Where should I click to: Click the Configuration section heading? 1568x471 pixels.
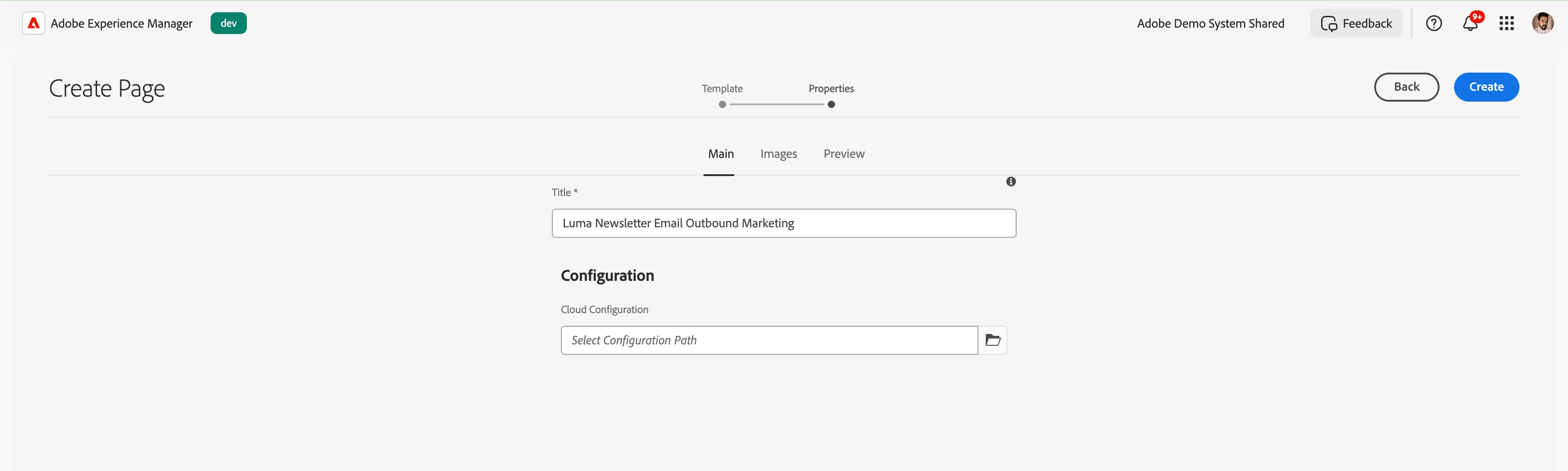tap(608, 276)
